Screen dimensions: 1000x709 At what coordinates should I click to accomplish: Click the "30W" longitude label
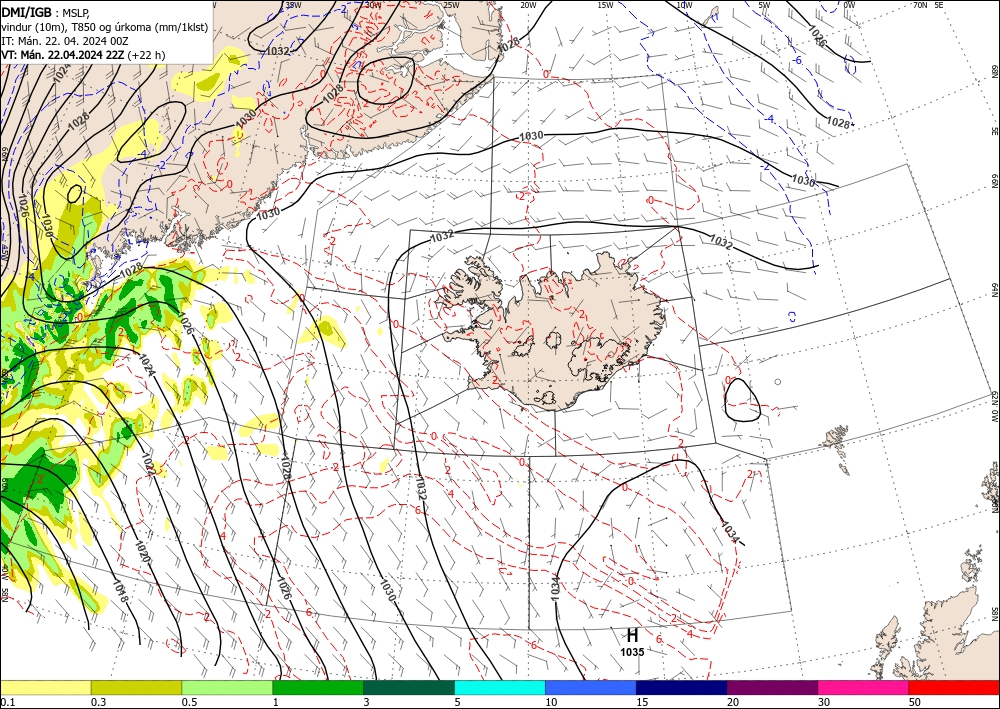[373, 5]
